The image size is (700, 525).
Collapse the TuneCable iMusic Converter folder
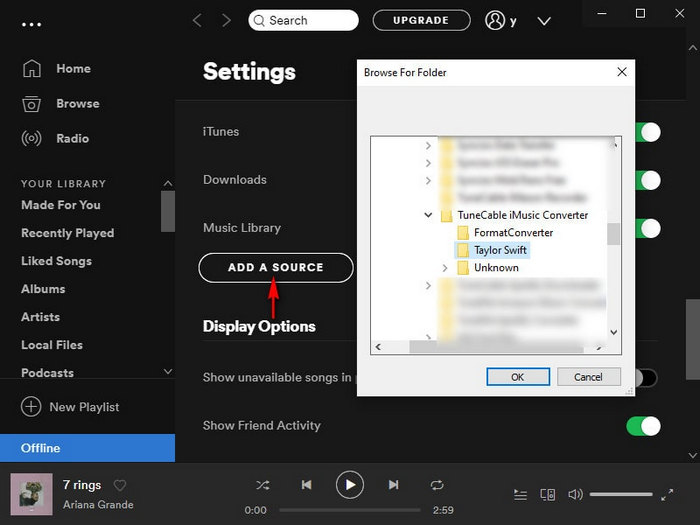[428, 215]
